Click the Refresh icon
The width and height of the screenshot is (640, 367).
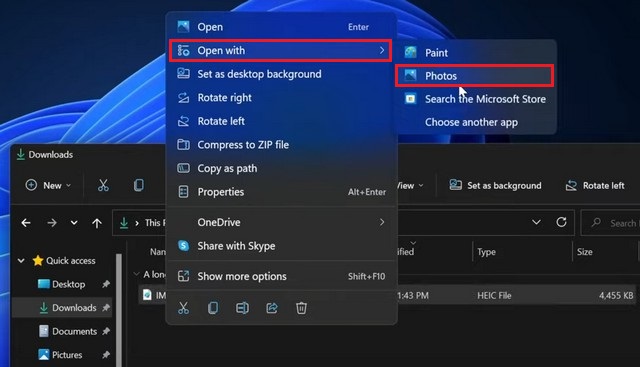pyautogui.click(x=562, y=222)
